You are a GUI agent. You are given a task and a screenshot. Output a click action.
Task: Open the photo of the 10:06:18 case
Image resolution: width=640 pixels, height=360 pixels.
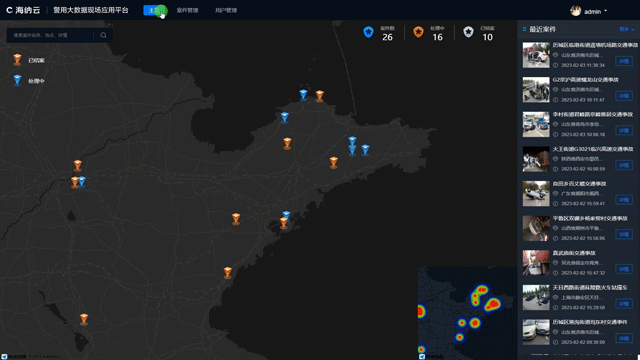click(536, 124)
